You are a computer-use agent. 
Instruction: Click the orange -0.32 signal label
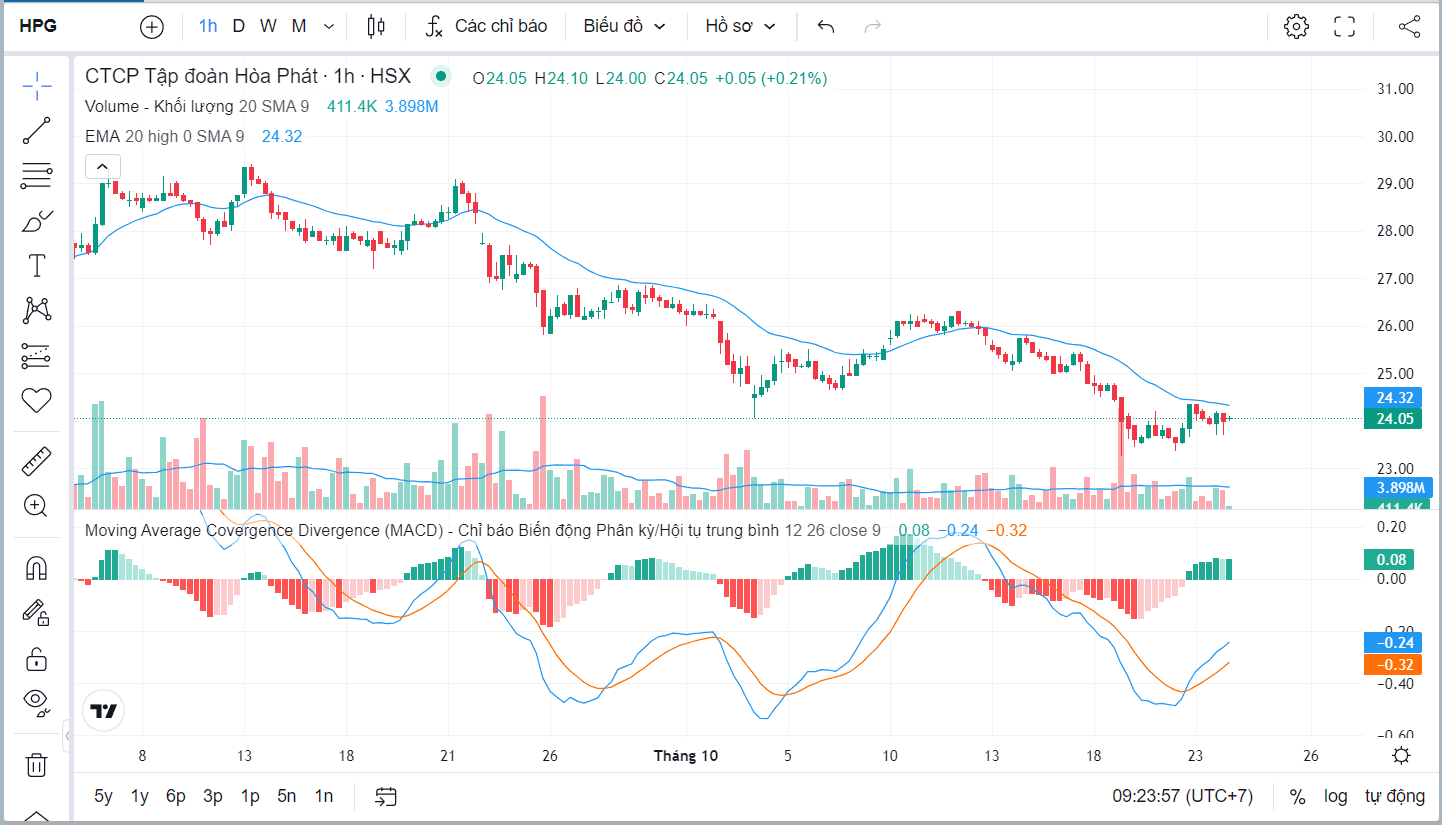(1392, 665)
